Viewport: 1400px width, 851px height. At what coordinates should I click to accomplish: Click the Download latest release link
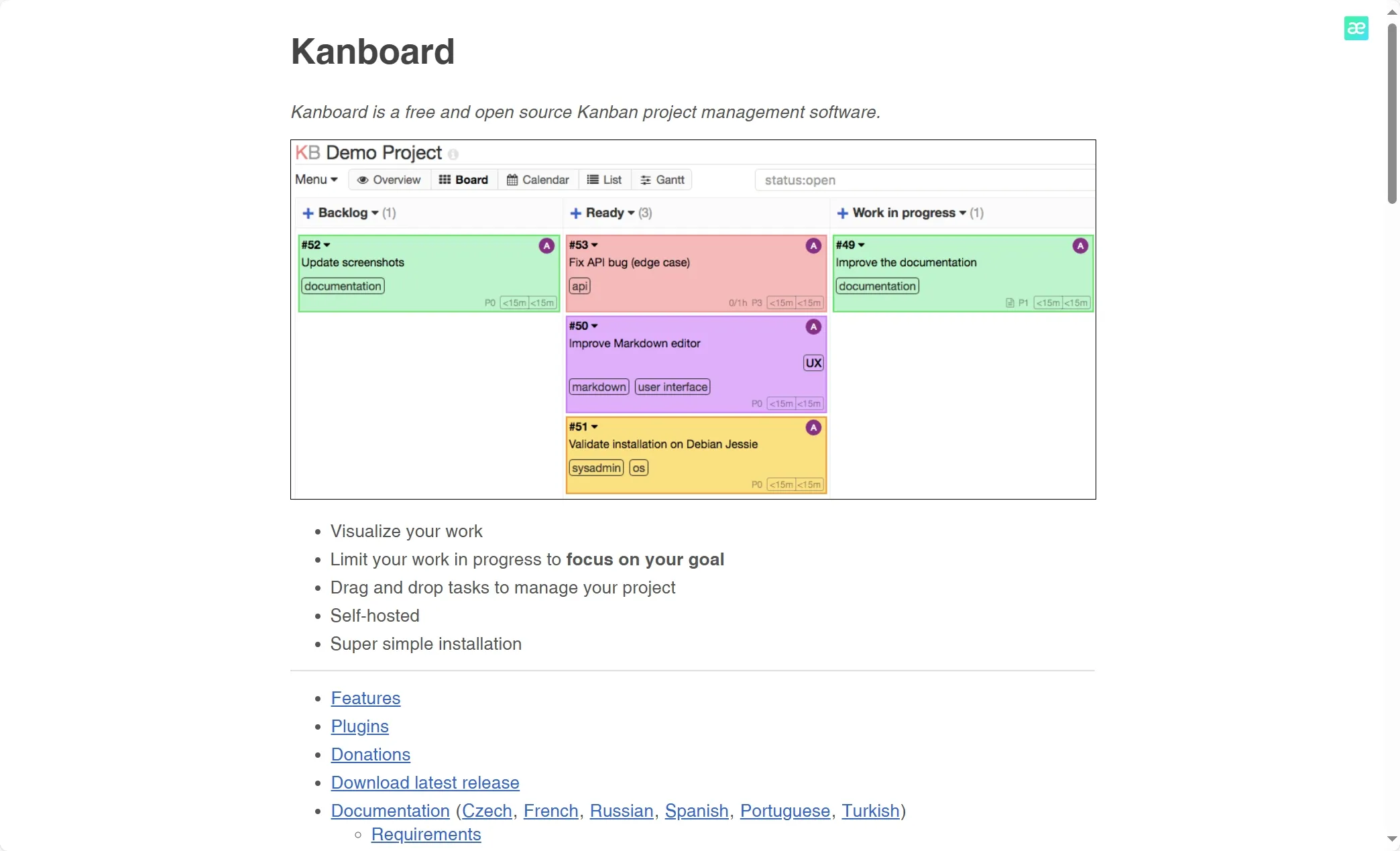point(425,782)
